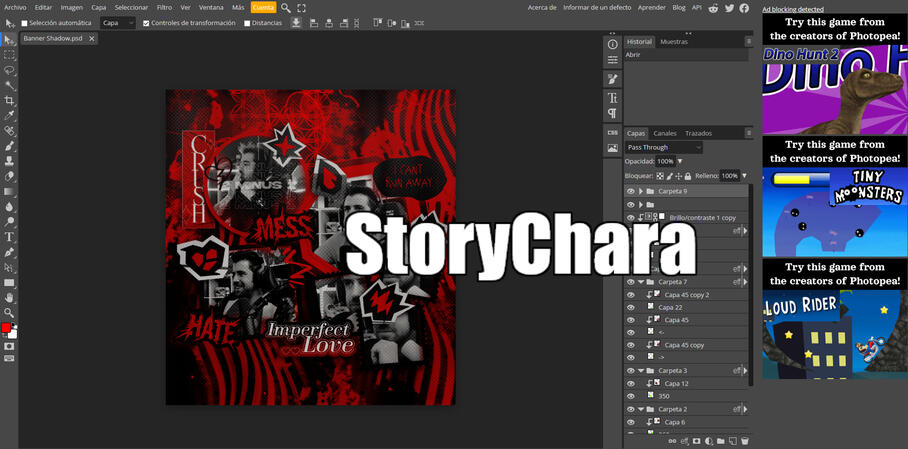
Task: Click the Cuenta button
Action: [263, 7]
